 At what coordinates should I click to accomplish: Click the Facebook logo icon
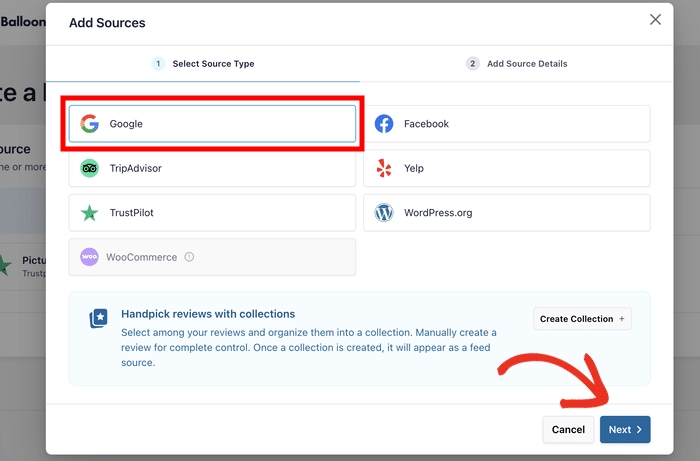384,124
